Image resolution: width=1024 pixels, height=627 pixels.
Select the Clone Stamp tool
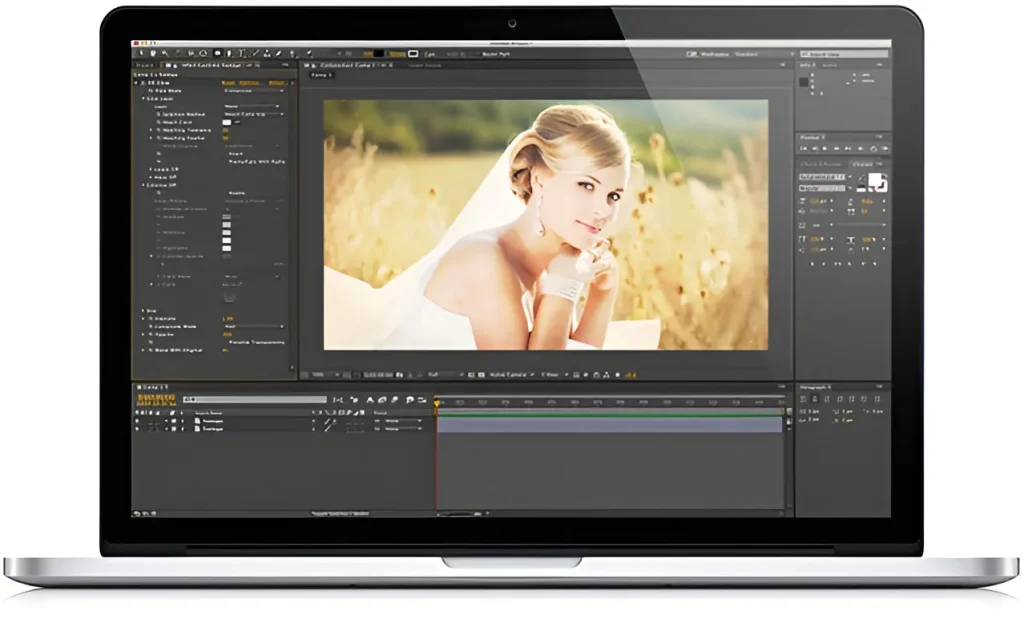[267, 54]
